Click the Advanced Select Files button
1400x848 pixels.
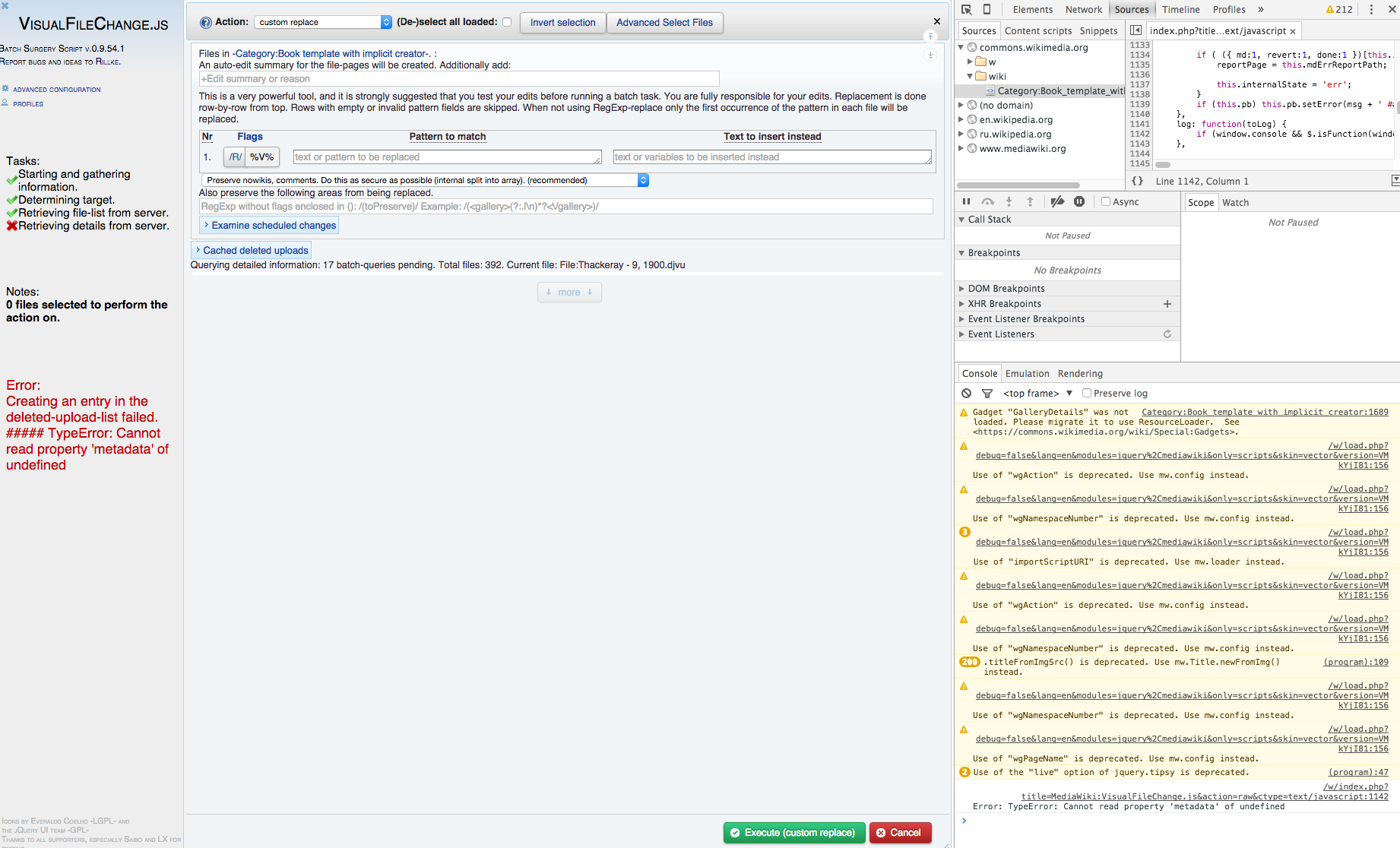664,23
